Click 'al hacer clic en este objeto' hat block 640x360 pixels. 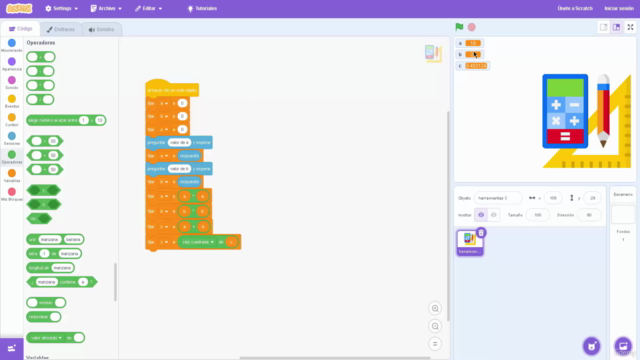[172, 88]
